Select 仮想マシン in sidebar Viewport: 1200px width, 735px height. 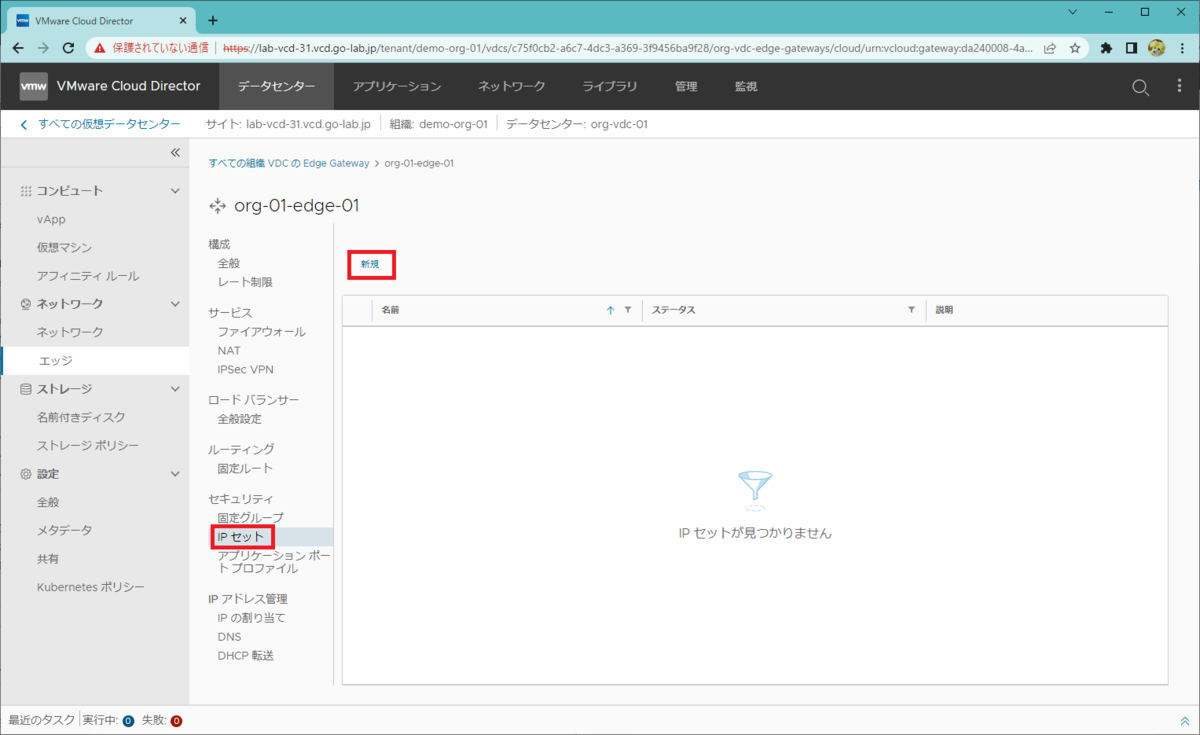tap(64, 247)
